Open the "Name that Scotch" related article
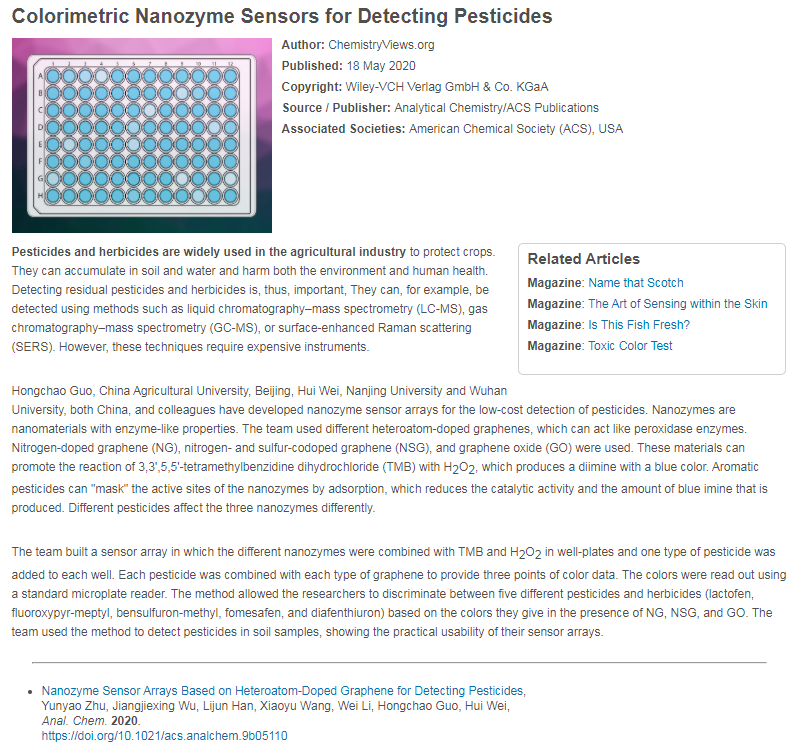The width and height of the screenshot is (791, 746). click(635, 283)
